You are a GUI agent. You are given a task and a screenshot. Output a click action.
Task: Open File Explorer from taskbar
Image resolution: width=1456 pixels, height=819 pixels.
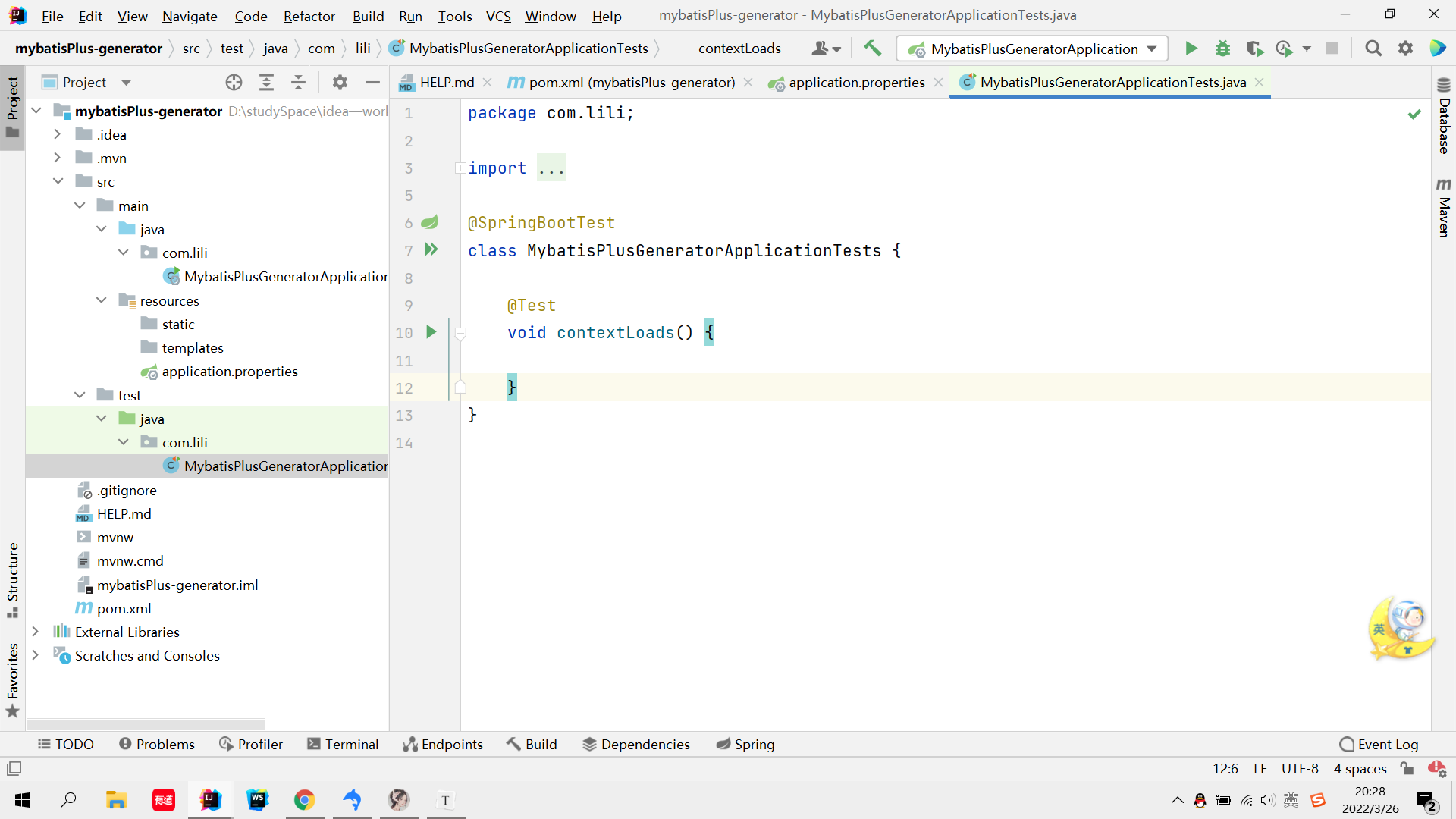[116, 800]
